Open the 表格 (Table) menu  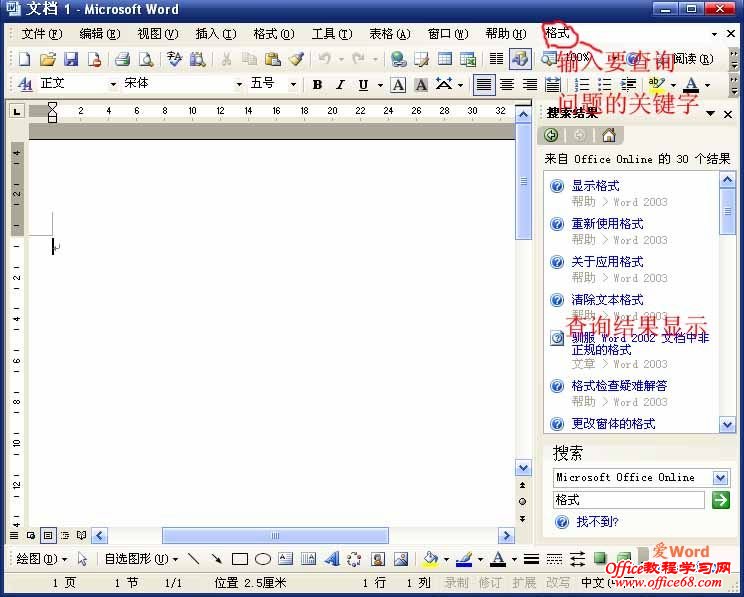389,34
